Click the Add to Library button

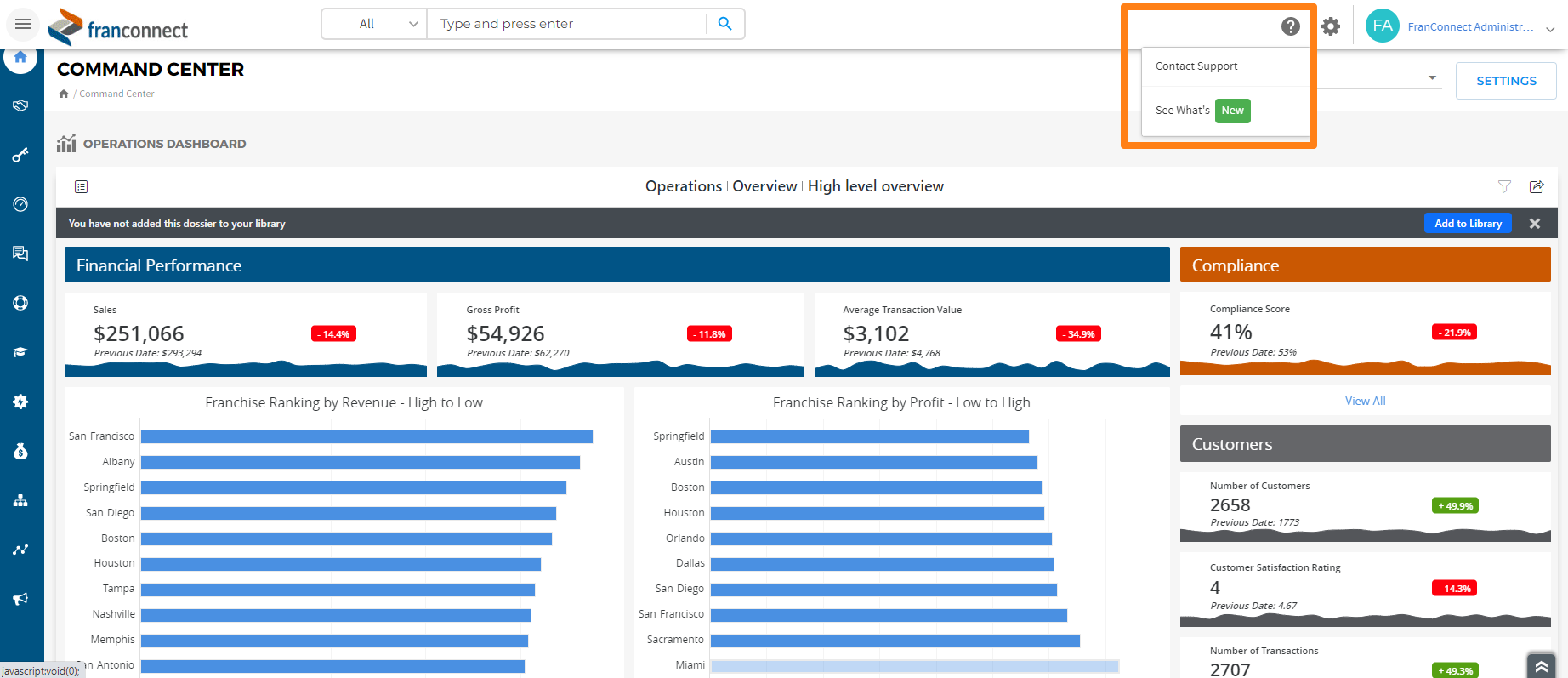[x=1468, y=224]
